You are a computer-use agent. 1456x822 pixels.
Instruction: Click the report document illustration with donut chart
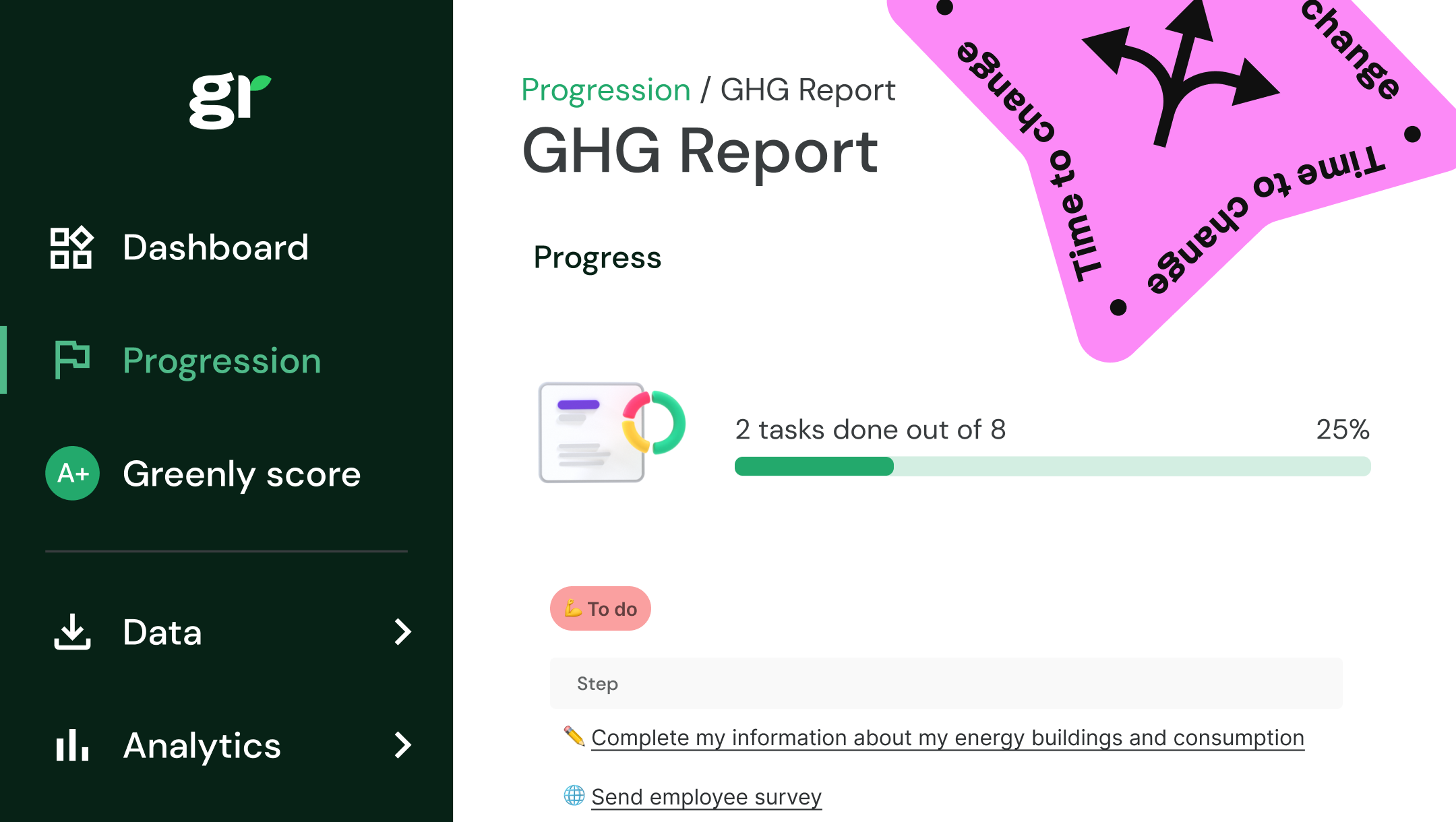tap(611, 433)
